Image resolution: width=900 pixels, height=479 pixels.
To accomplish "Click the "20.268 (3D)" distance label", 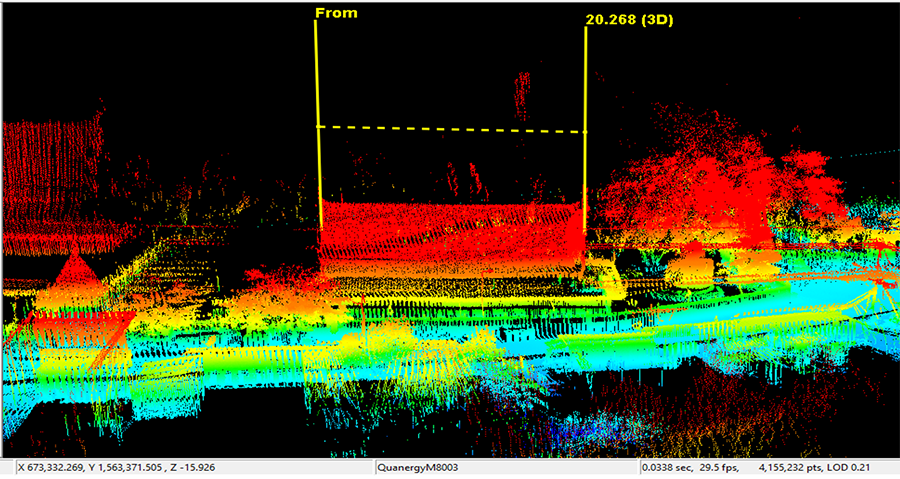I will point(629,20).
